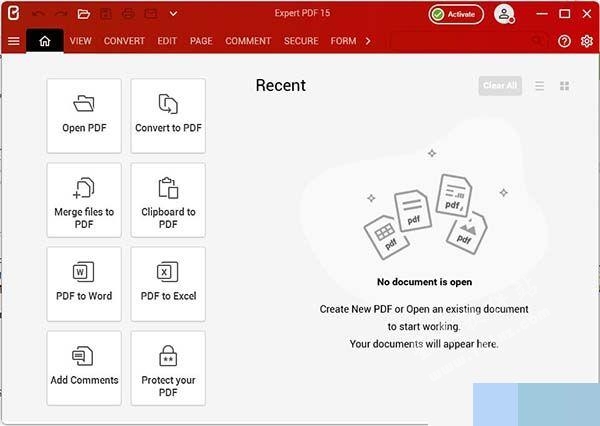Click the Merge files to PDF tile
Viewport: 600px width, 426px height.
click(84, 200)
